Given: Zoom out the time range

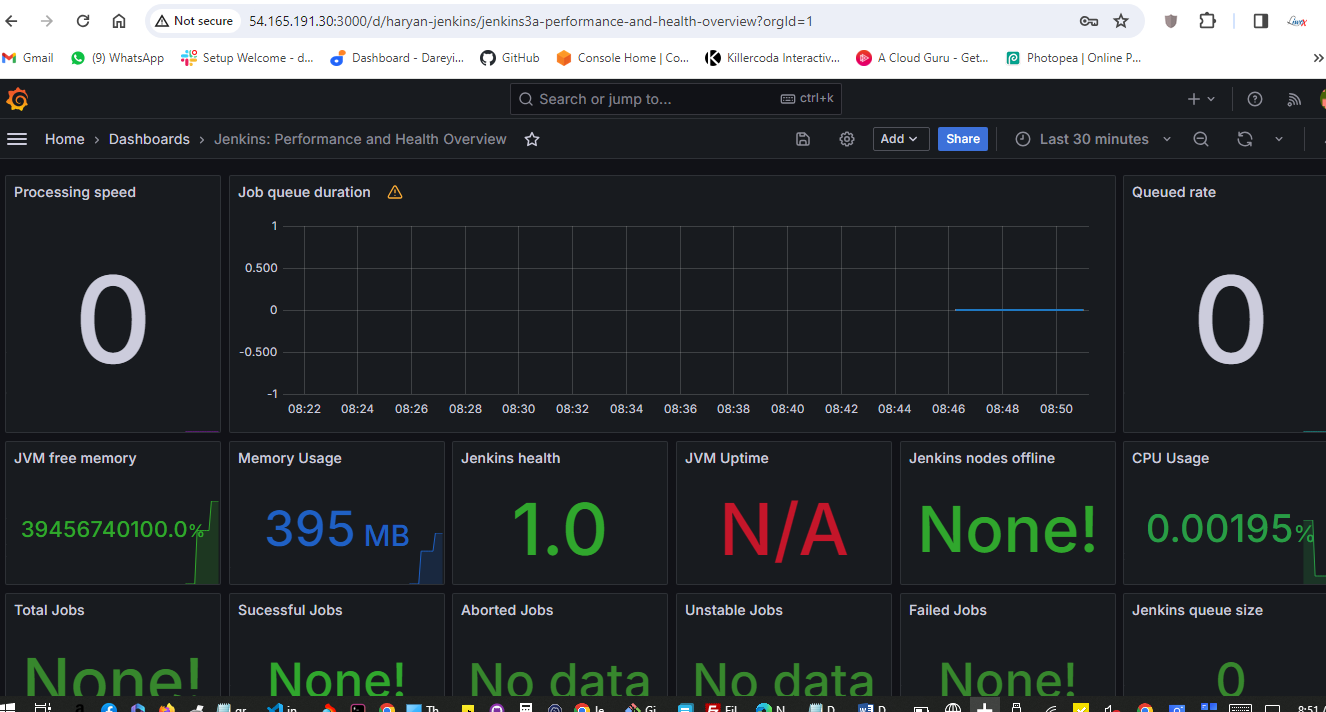Looking at the screenshot, I should 1201,139.
